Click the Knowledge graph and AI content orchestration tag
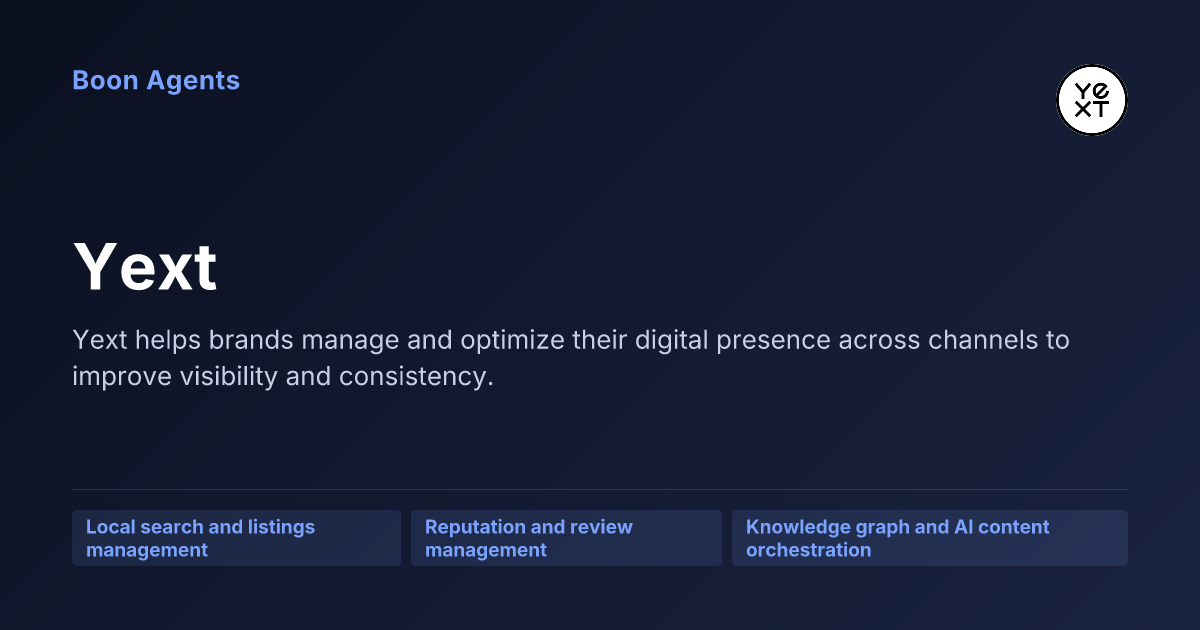The image size is (1200, 630). pyautogui.click(x=930, y=538)
